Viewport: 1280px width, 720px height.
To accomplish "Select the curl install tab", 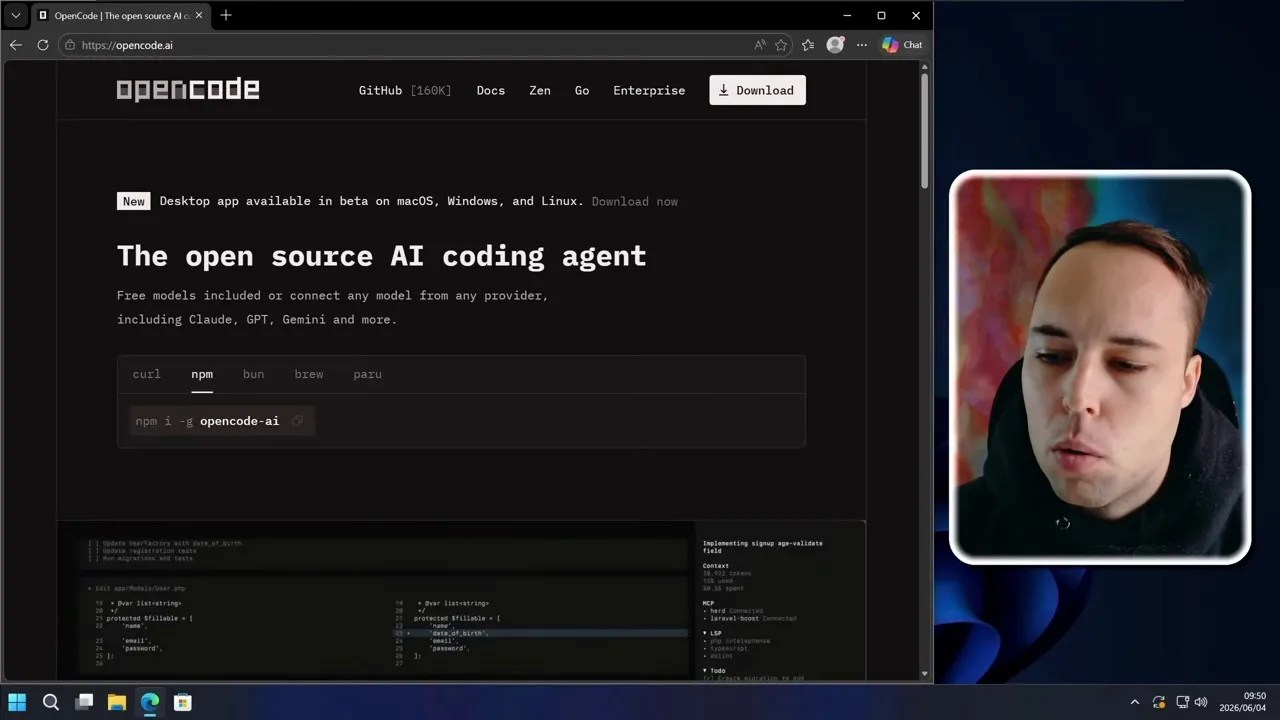I will click(x=146, y=374).
